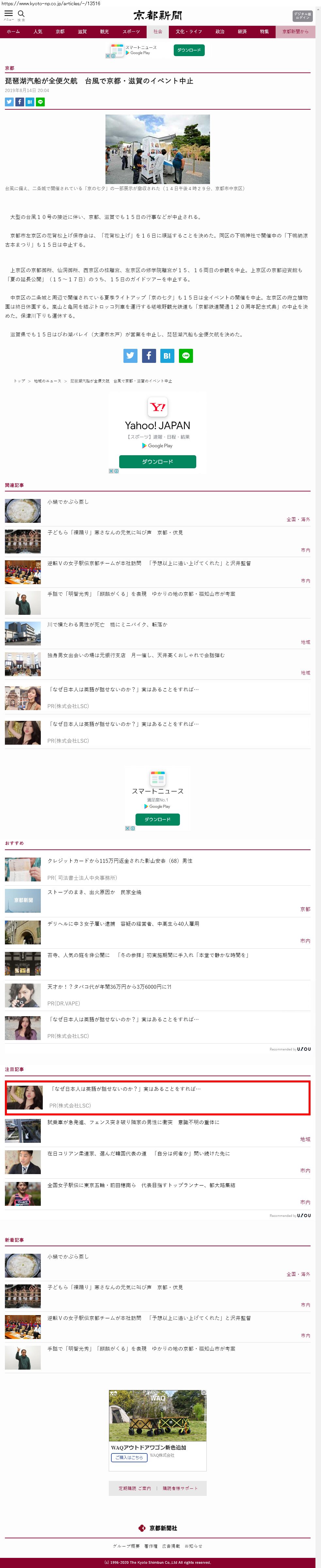Open the 滋賀 navigation tab
The image size is (321, 1568).
click(x=82, y=32)
